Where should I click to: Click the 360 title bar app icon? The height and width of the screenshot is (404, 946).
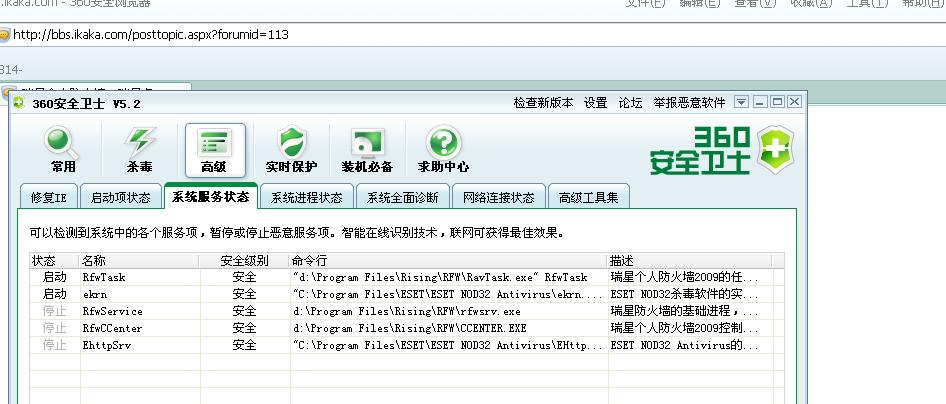[x=19, y=103]
